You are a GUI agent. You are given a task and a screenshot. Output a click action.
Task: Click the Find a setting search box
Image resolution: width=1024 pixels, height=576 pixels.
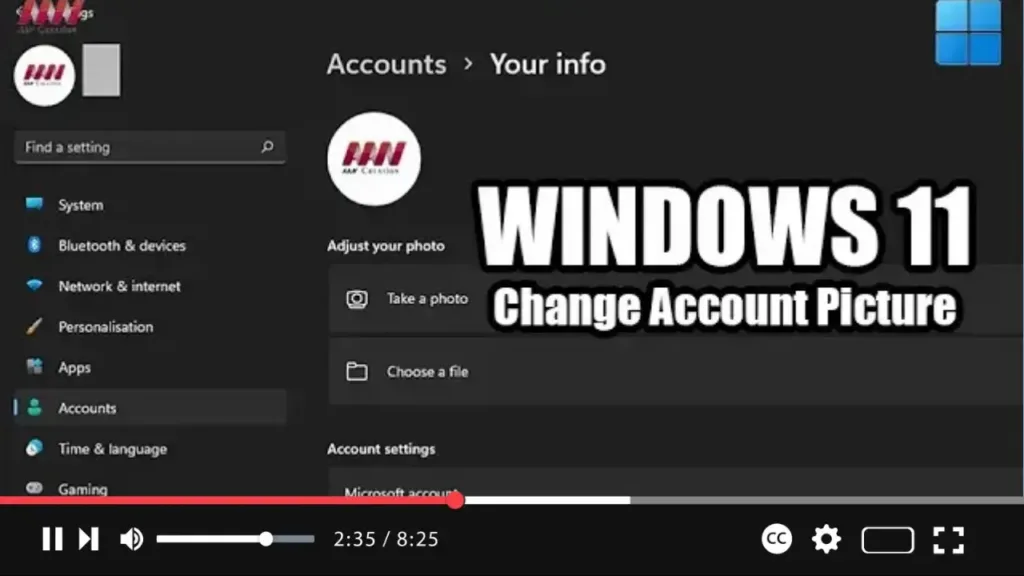[x=140, y=147]
